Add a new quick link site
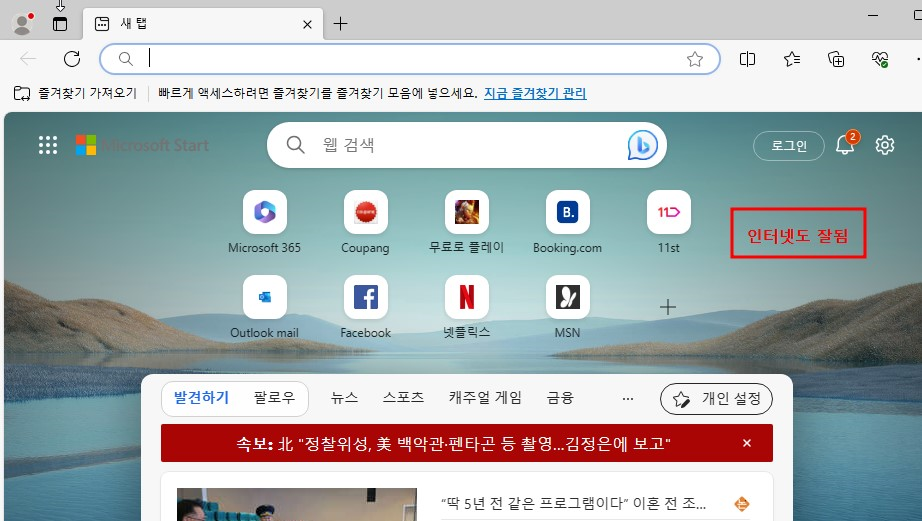 click(667, 307)
